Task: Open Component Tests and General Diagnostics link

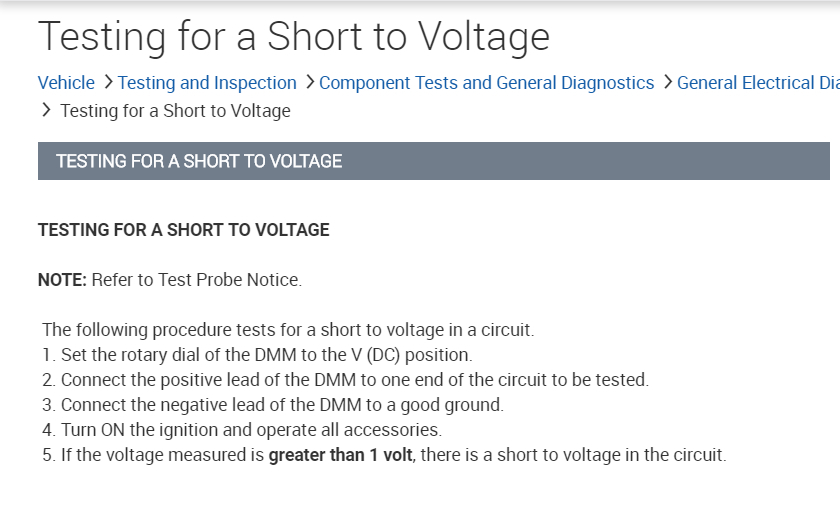Action: pyautogui.click(x=486, y=83)
